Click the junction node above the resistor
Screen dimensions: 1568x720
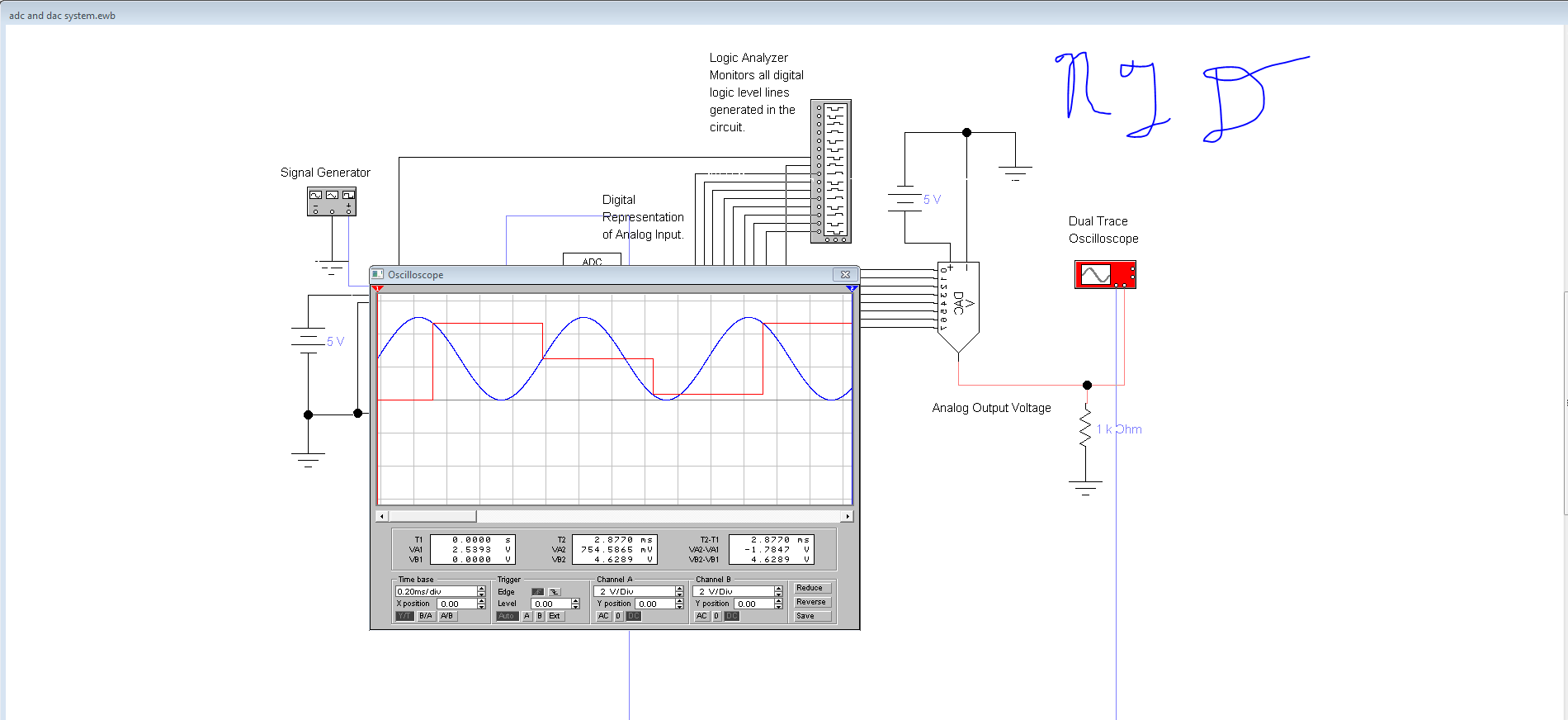coord(1087,385)
